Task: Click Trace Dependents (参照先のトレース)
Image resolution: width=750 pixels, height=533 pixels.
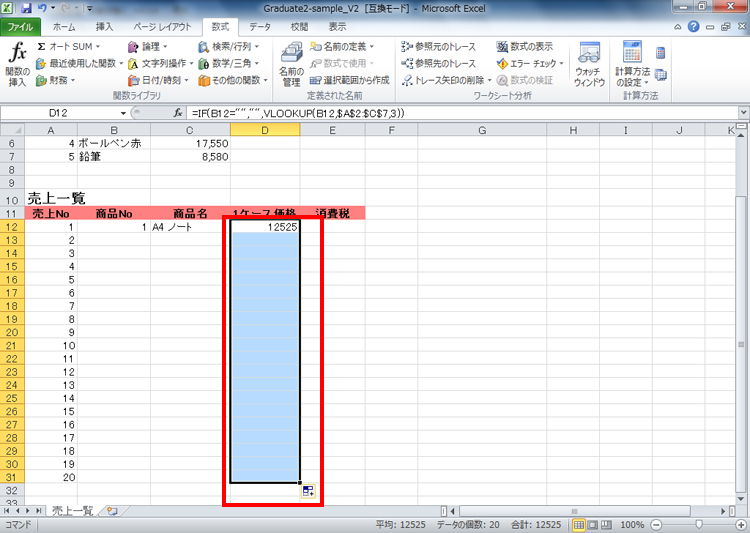Action: point(439,63)
